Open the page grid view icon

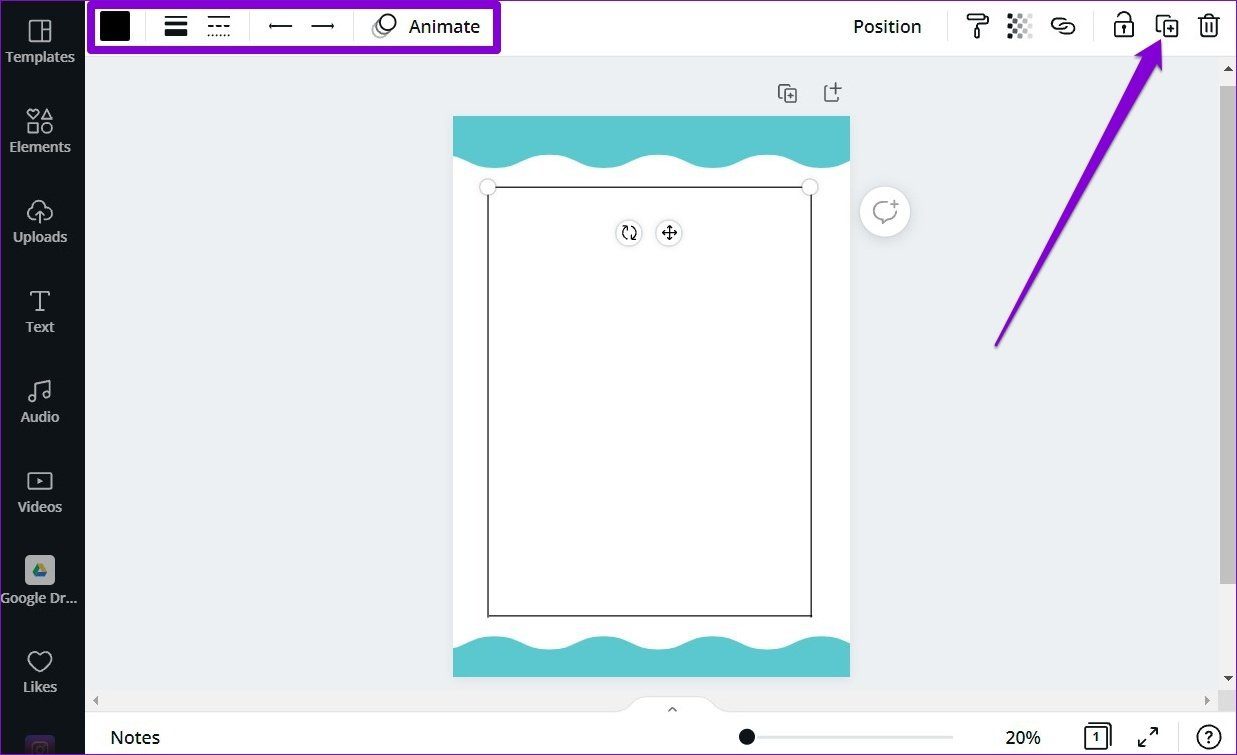[x=1097, y=736]
